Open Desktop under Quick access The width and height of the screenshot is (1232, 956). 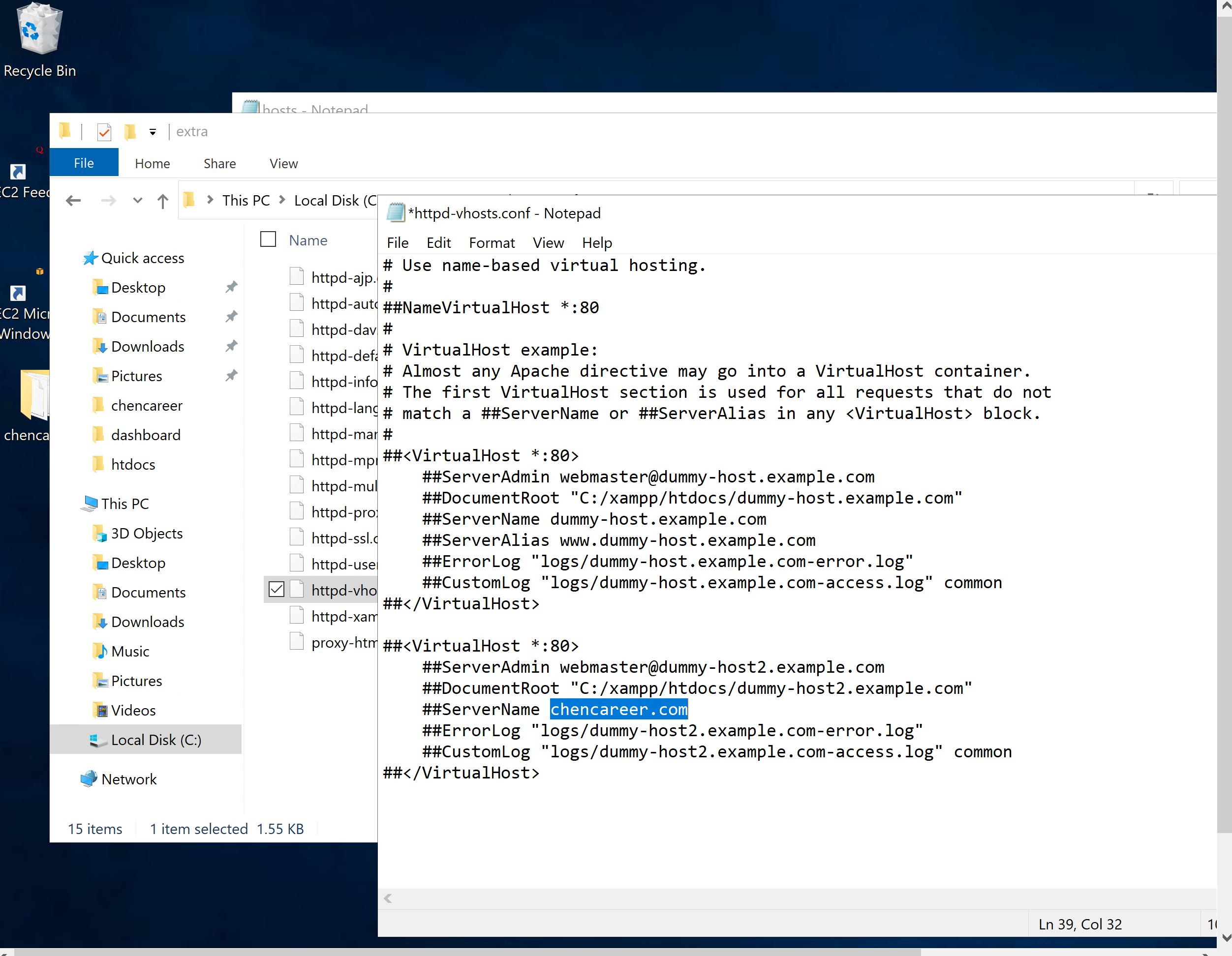click(138, 288)
